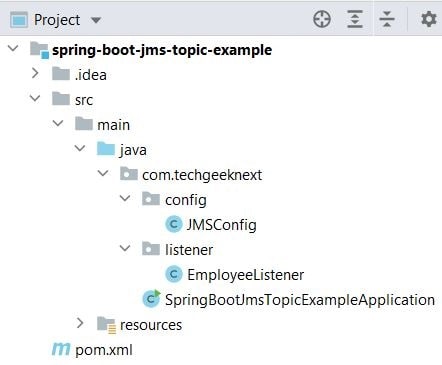Click the runnable SpringBootJmsTopicExampleApplication class icon
442x365 pixels.
coord(152,299)
